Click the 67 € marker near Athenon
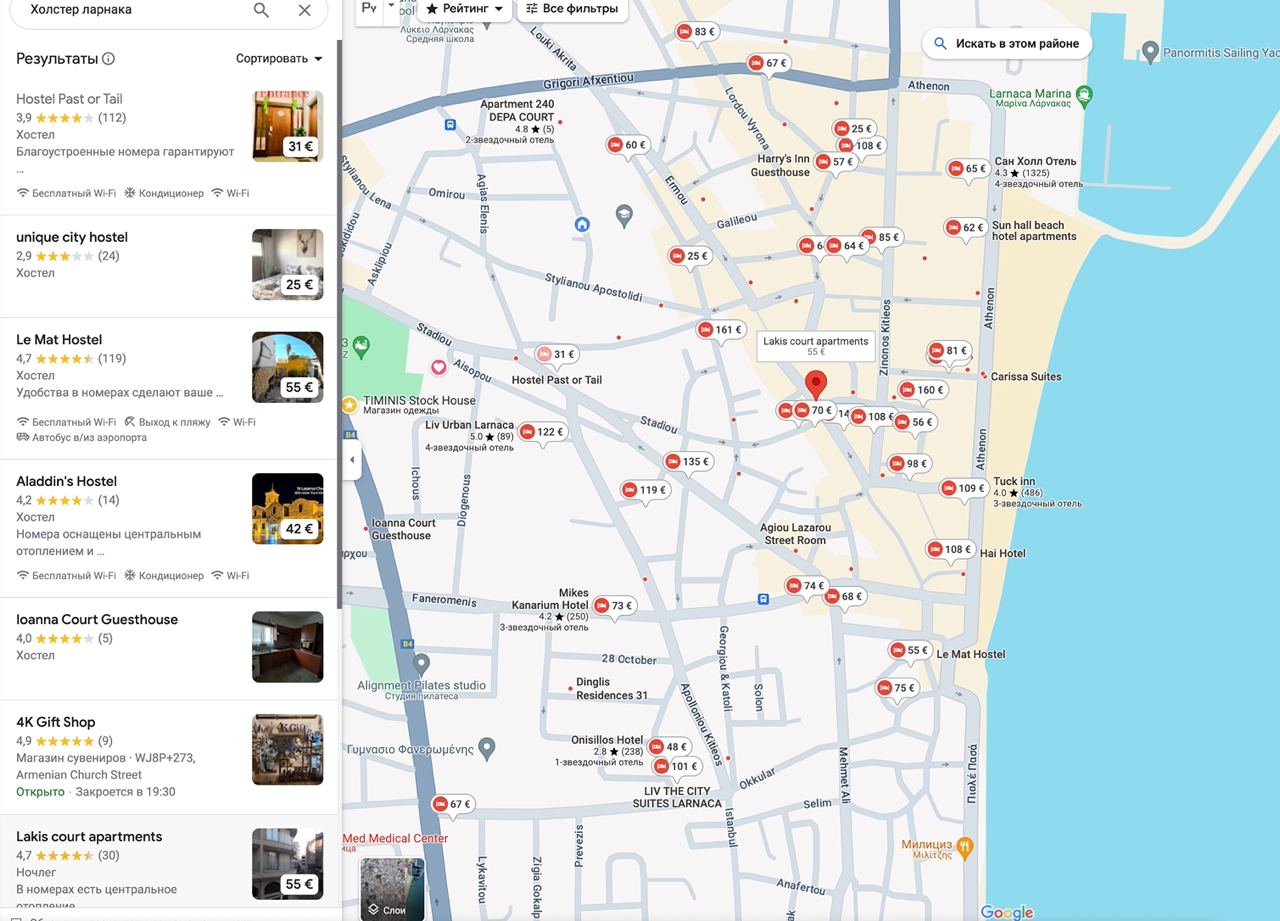 [768, 63]
